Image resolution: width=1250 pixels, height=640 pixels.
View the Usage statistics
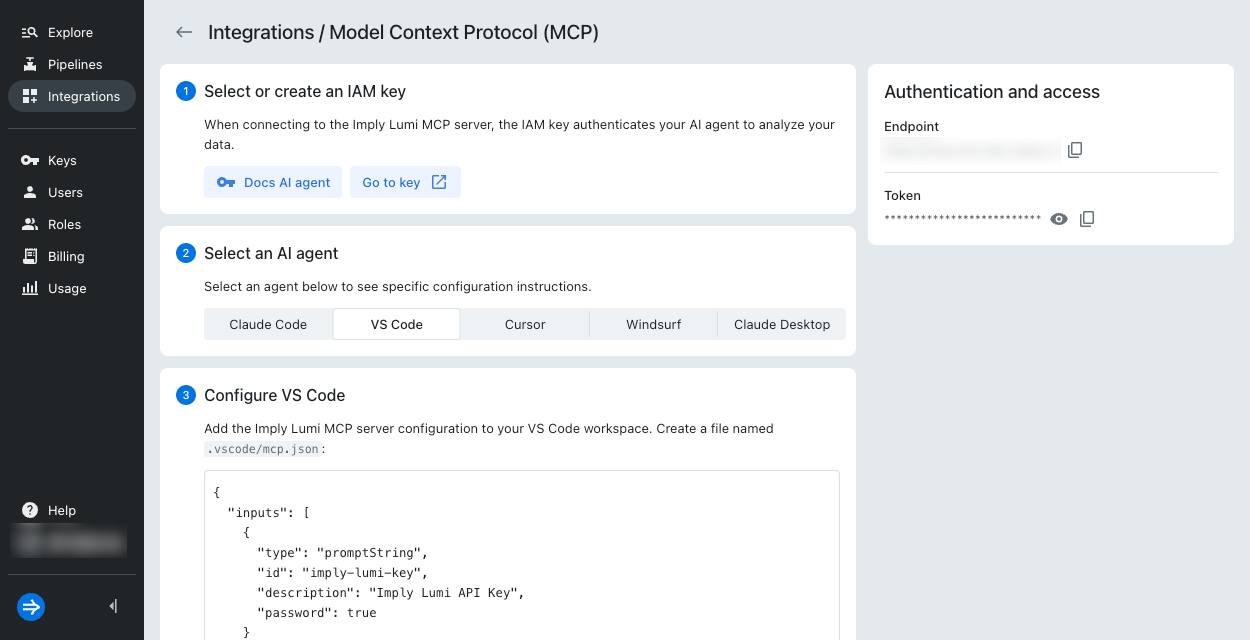[67, 288]
